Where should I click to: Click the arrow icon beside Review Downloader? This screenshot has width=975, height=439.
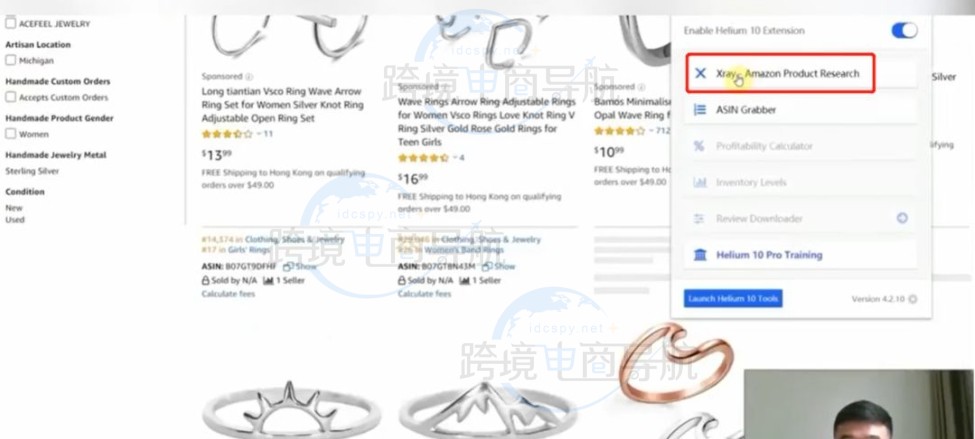pos(902,218)
